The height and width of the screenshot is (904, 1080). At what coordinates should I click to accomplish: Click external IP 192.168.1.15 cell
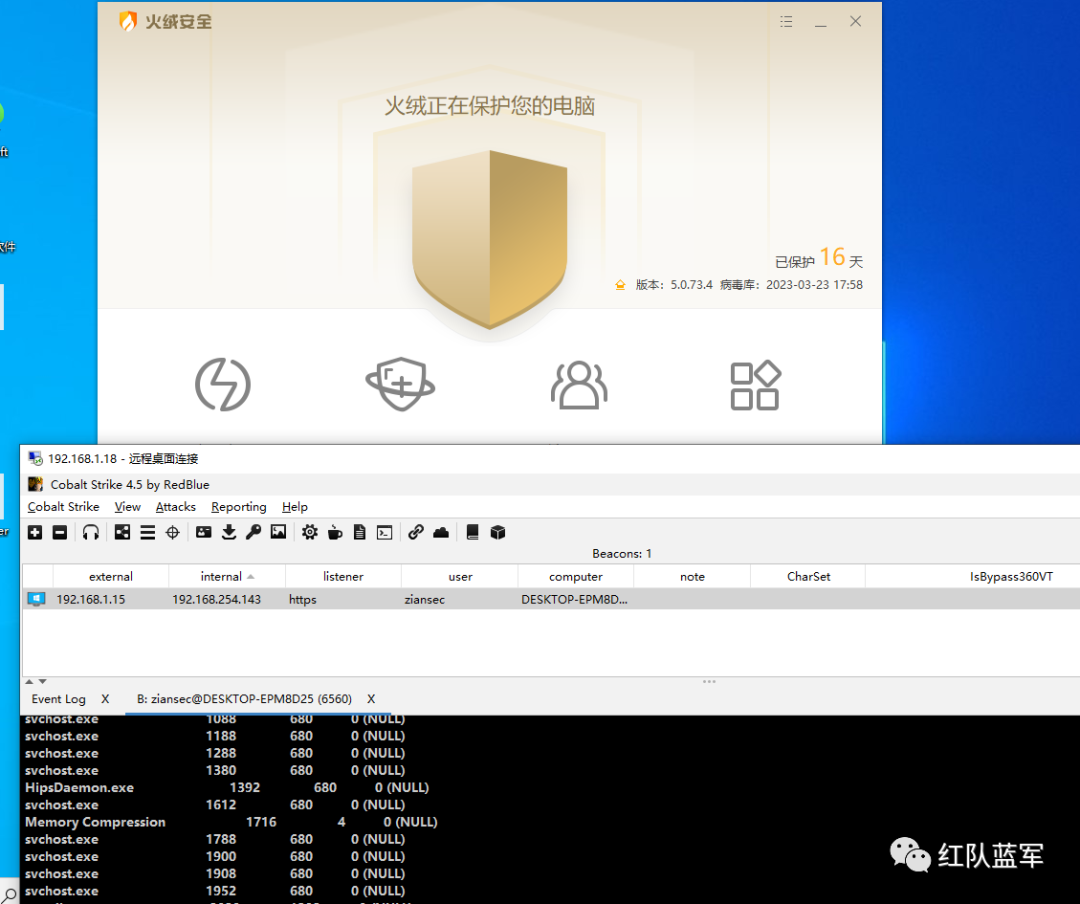click(x=91, y=599)
